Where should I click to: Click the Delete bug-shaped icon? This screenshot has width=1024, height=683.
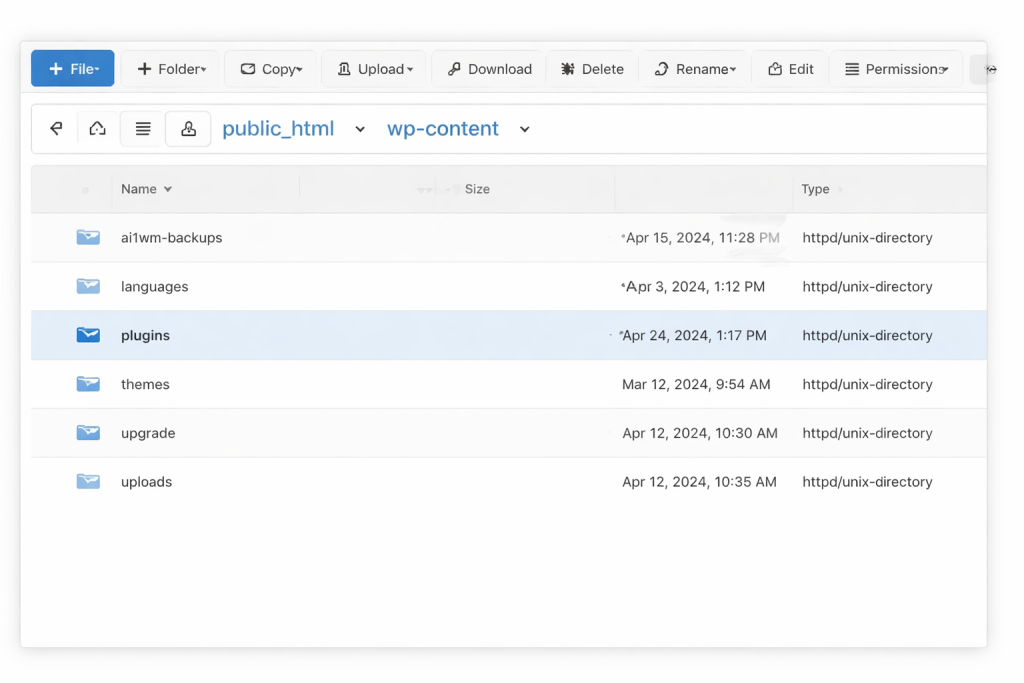(x=568, y=69)
